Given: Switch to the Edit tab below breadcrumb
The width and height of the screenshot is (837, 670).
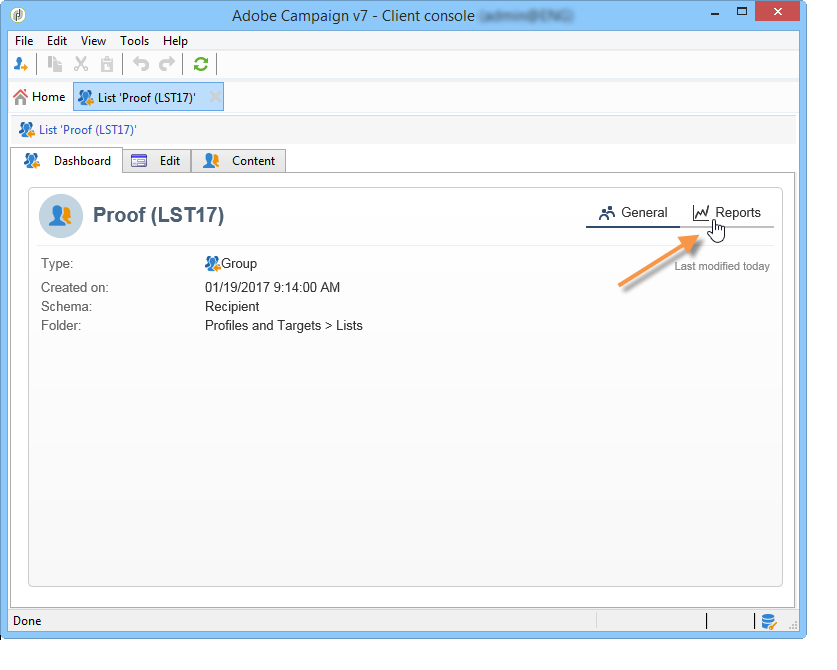Looking at the screenshot, I should click(156, 161).
